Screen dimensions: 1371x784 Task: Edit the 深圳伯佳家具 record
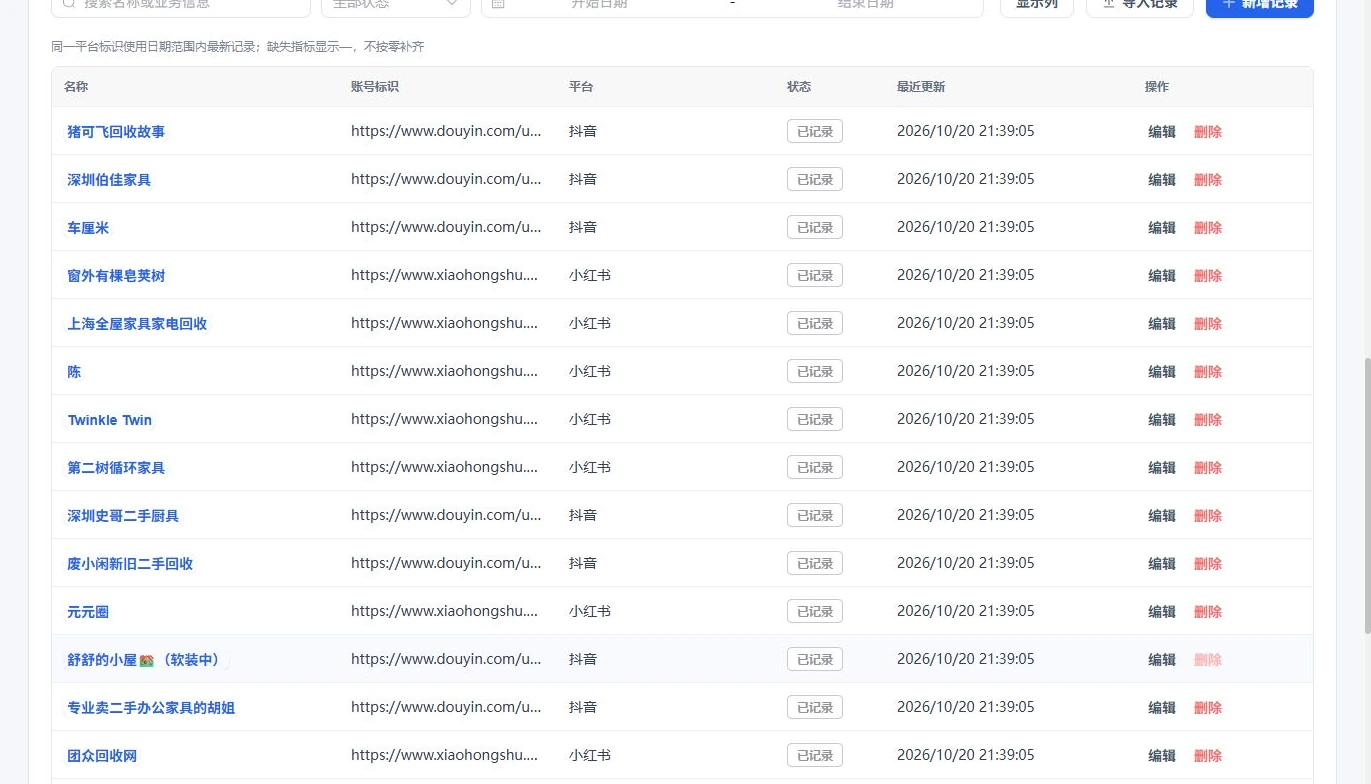(1162, 180)
